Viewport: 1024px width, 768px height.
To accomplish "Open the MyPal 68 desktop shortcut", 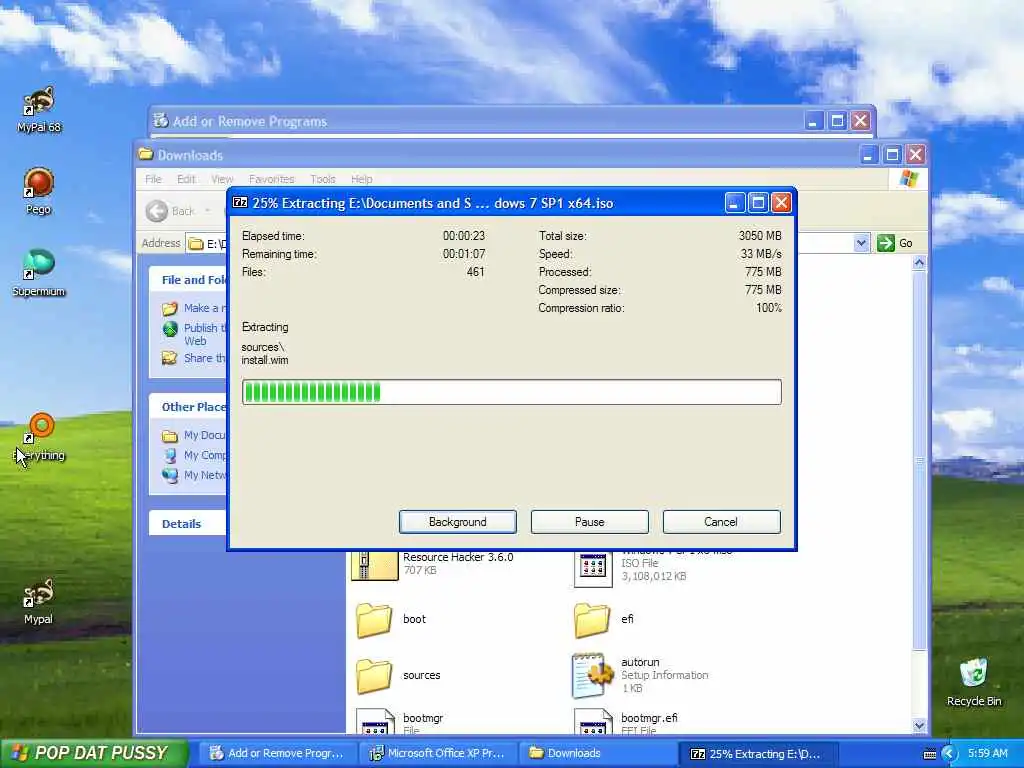I will pyautogui.click(x=39, y=109).
